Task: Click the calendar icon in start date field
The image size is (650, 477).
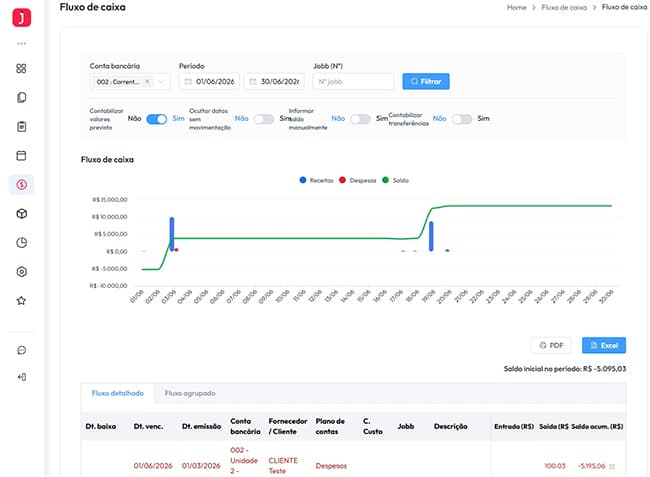Action: coord(188,82)
